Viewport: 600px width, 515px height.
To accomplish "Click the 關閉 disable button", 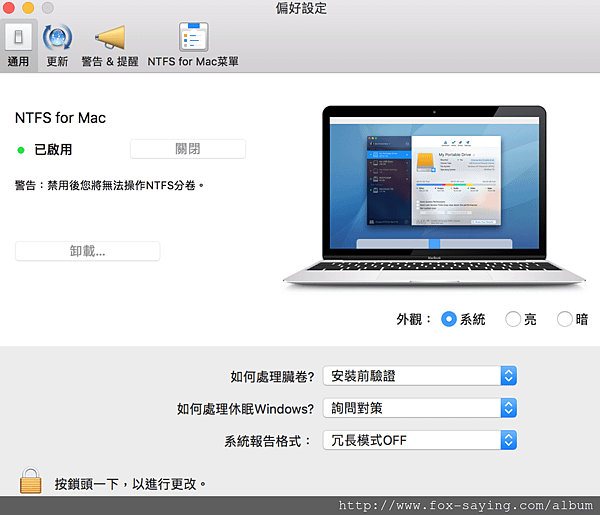I will pos(188,149).
